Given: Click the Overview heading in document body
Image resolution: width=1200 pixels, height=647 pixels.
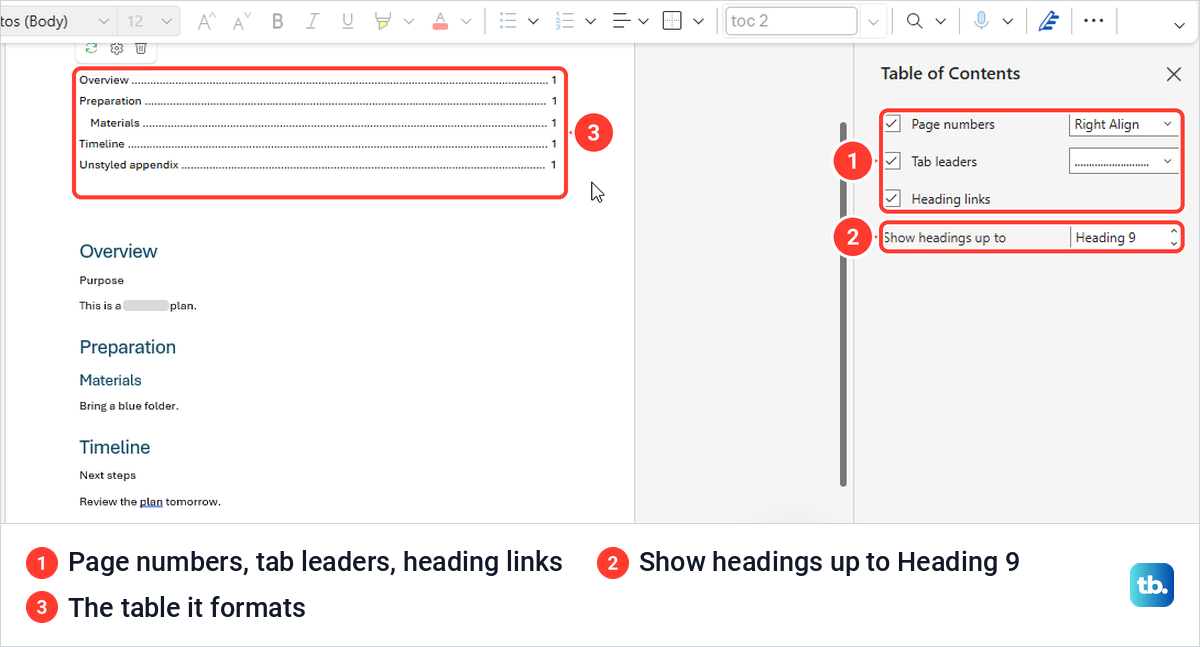Looking at the screenshot, I should [118, 251].
